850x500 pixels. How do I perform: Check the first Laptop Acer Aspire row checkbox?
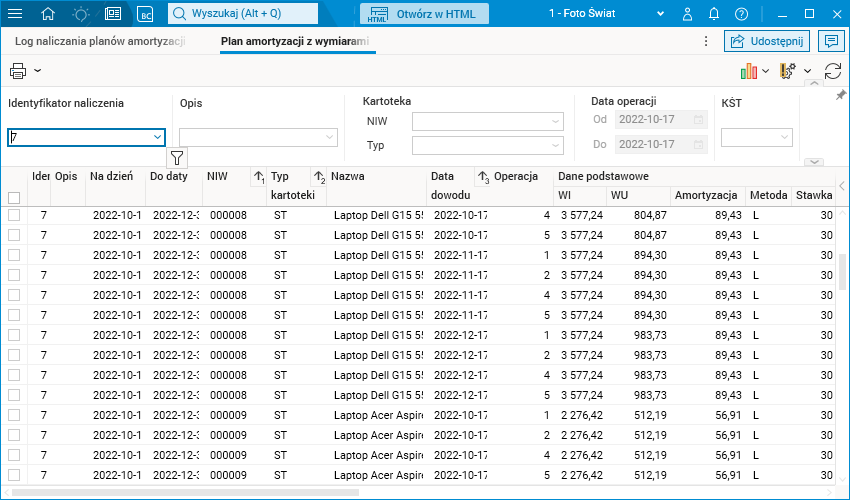point(14,415)
